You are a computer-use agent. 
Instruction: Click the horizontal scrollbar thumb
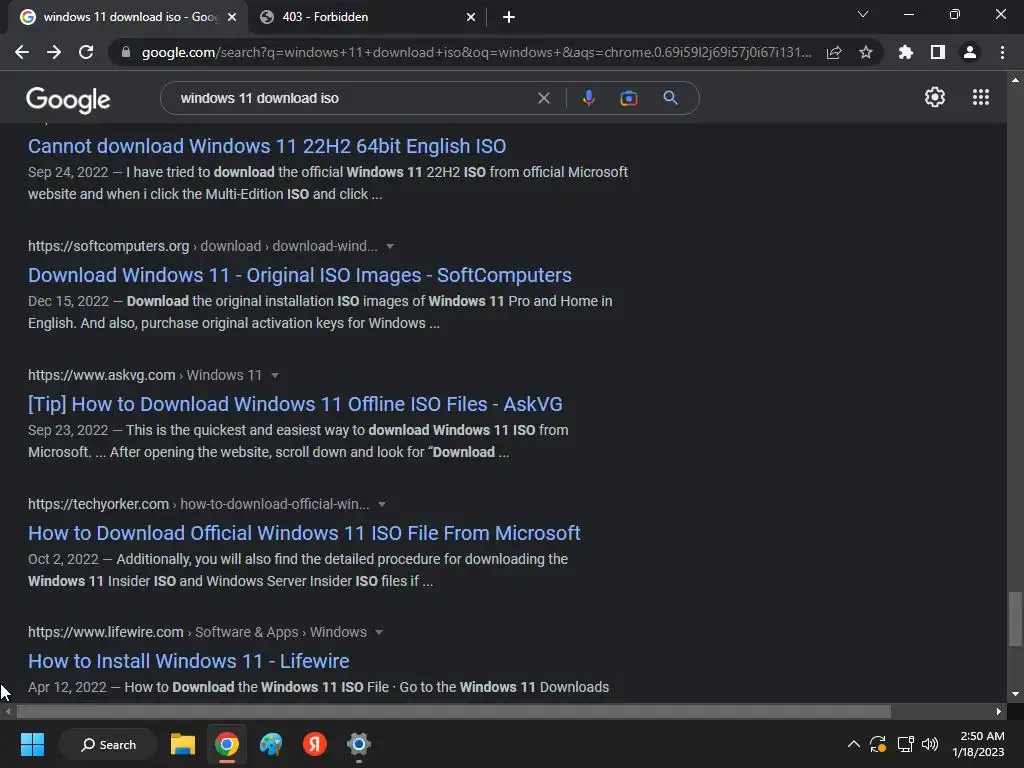pyautogui.click(x=453, y=711)
